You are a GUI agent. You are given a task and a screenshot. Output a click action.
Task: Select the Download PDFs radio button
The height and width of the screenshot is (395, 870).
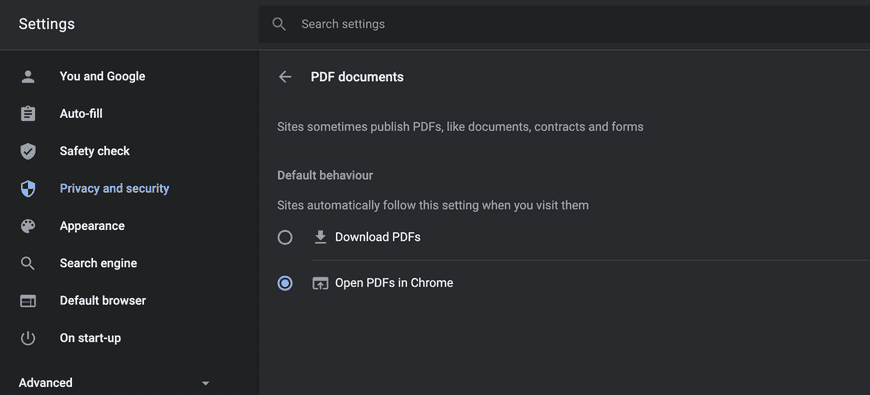point(285,237)
